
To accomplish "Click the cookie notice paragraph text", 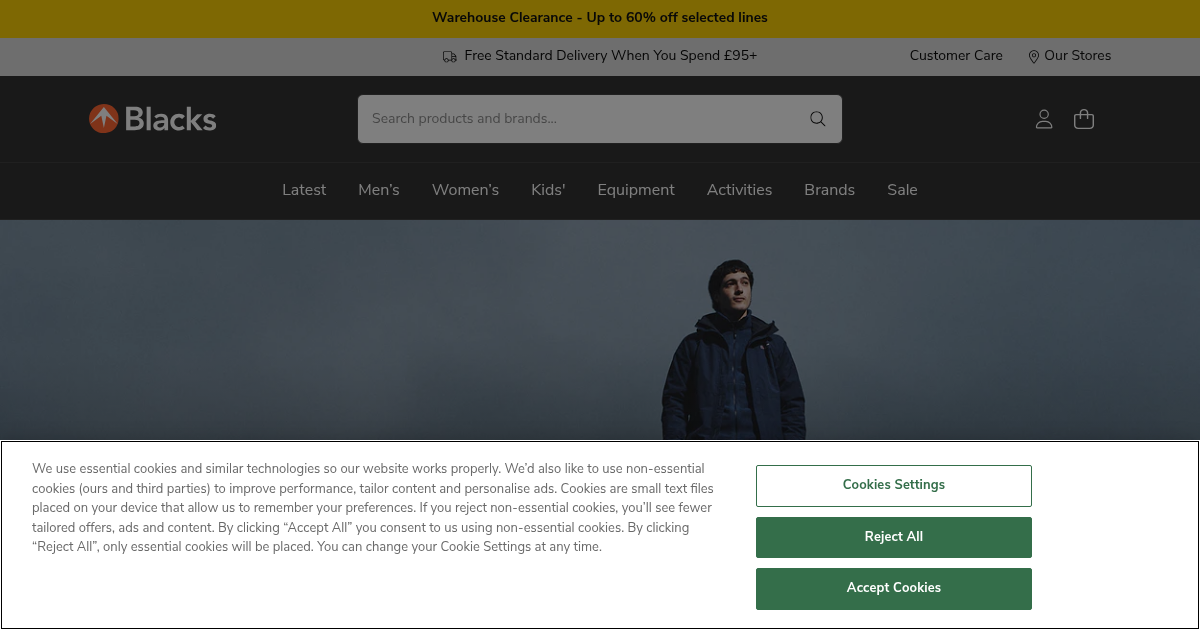I will click(x=373, y=508).
